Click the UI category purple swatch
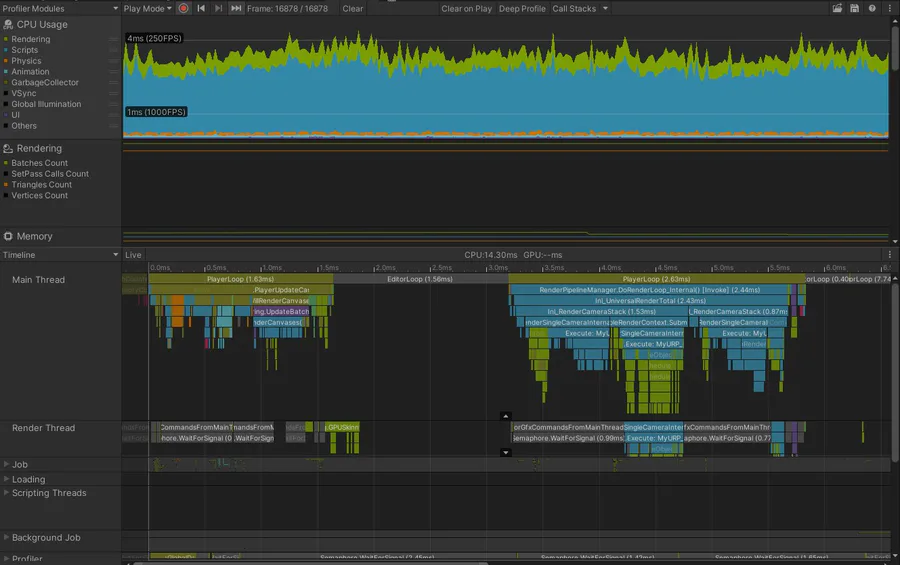The image size is (900, 565). tap(6, 115)
